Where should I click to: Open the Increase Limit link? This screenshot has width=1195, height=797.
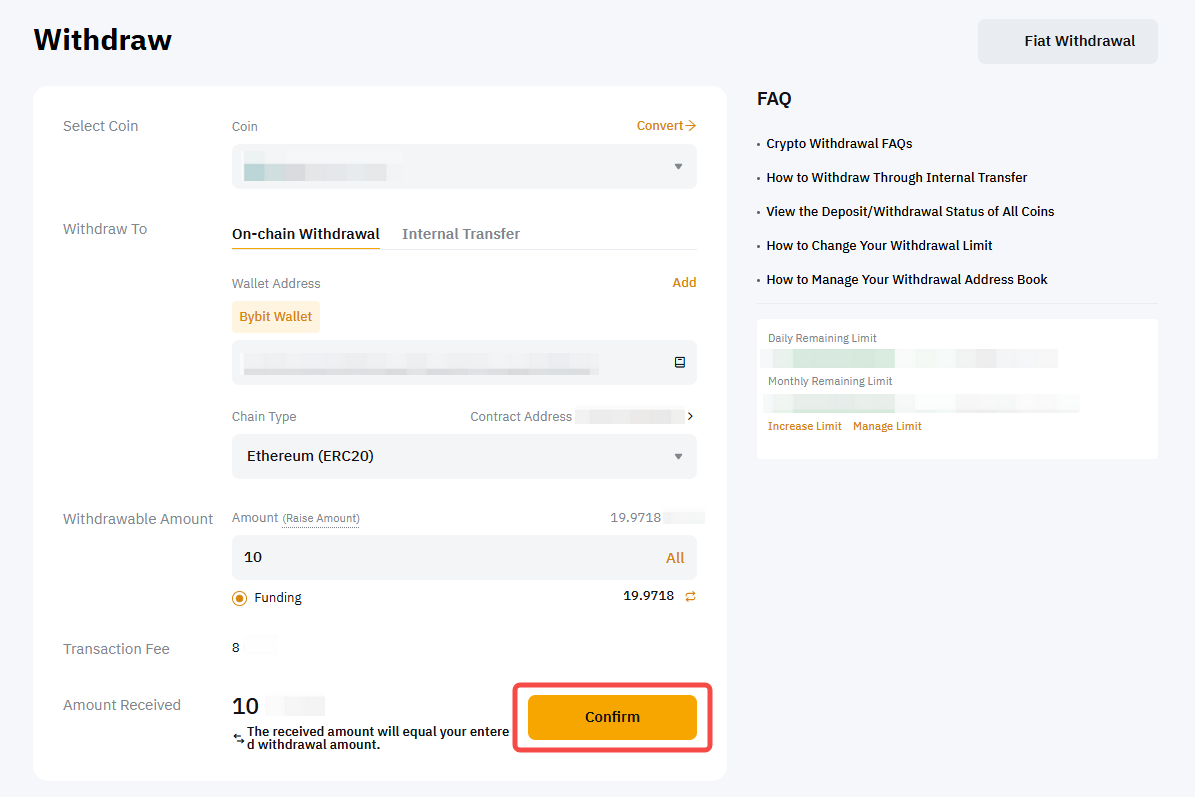[x=804, y=426]
